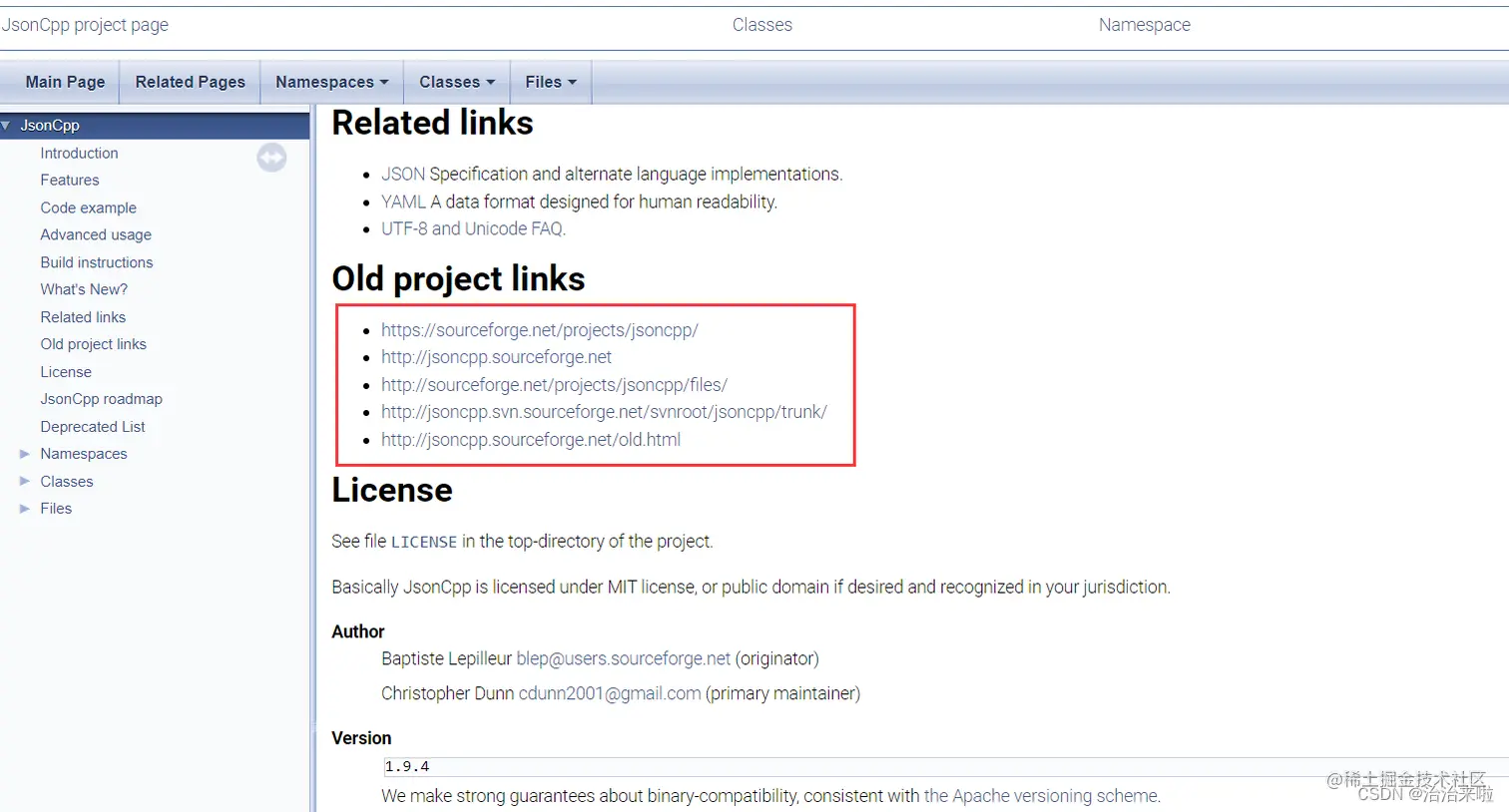Click the License section heading

[392, 491]
